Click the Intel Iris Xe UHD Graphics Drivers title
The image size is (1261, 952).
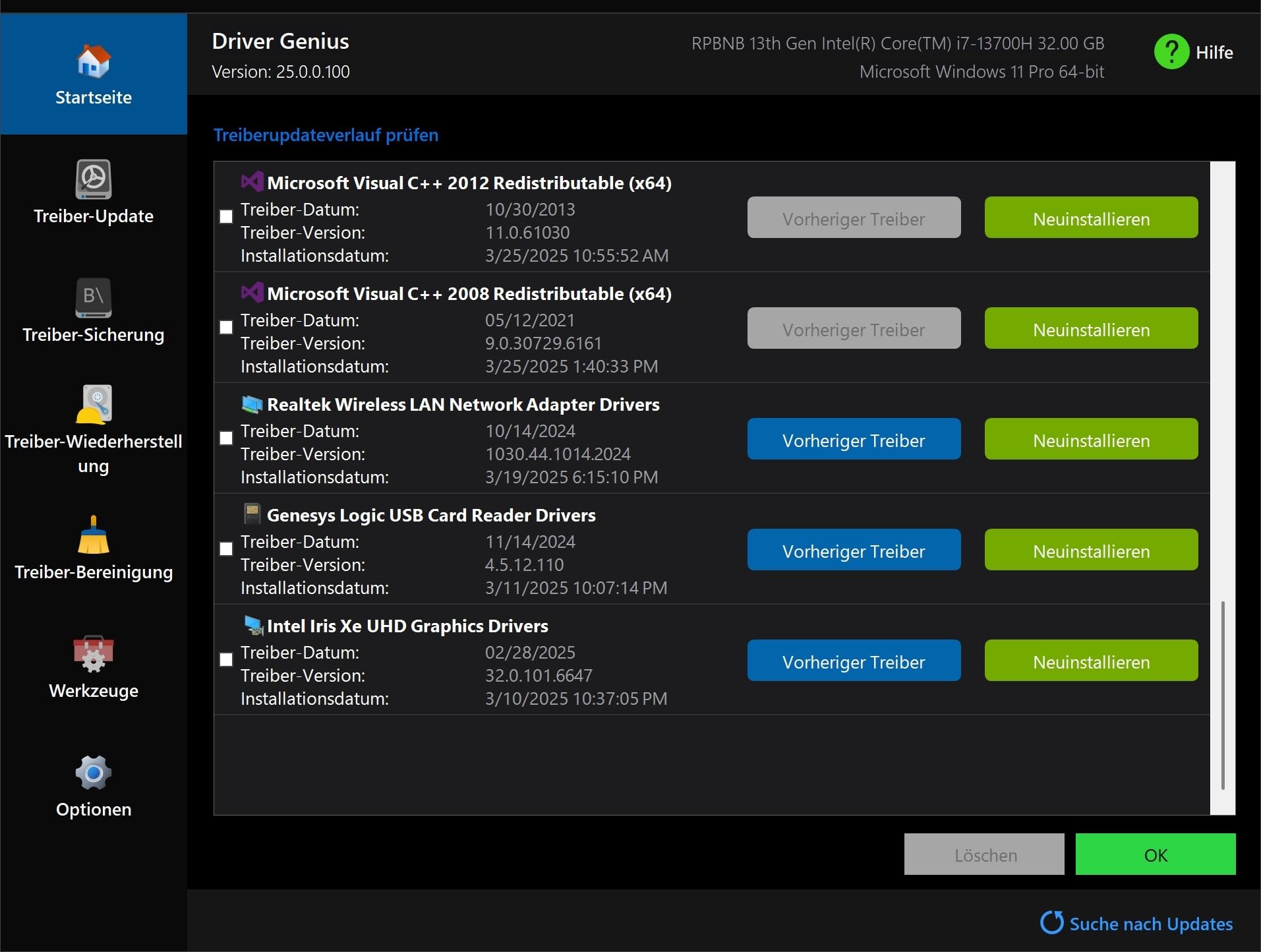(407, 626)
